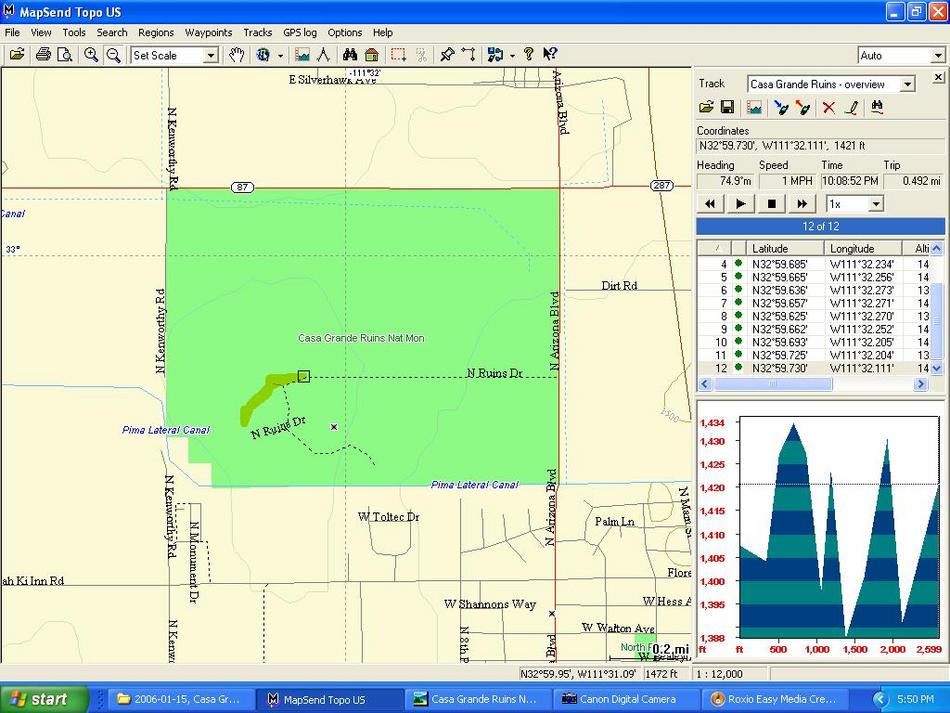
Task: Open the GPS log menu
Action: pos(300,33)
